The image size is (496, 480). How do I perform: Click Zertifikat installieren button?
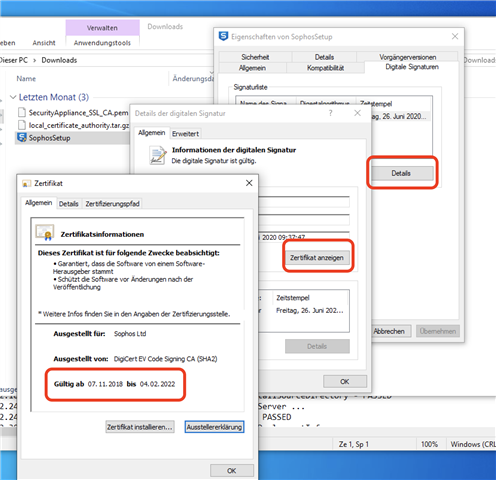tap(140, 427)
